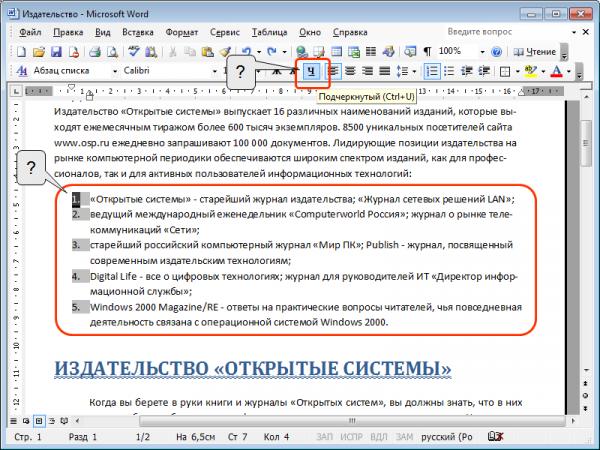Image resolution: width=600 pixels, height=450 pixels.
Task: Activate the Format Painter brush
Action: (225, 52)
